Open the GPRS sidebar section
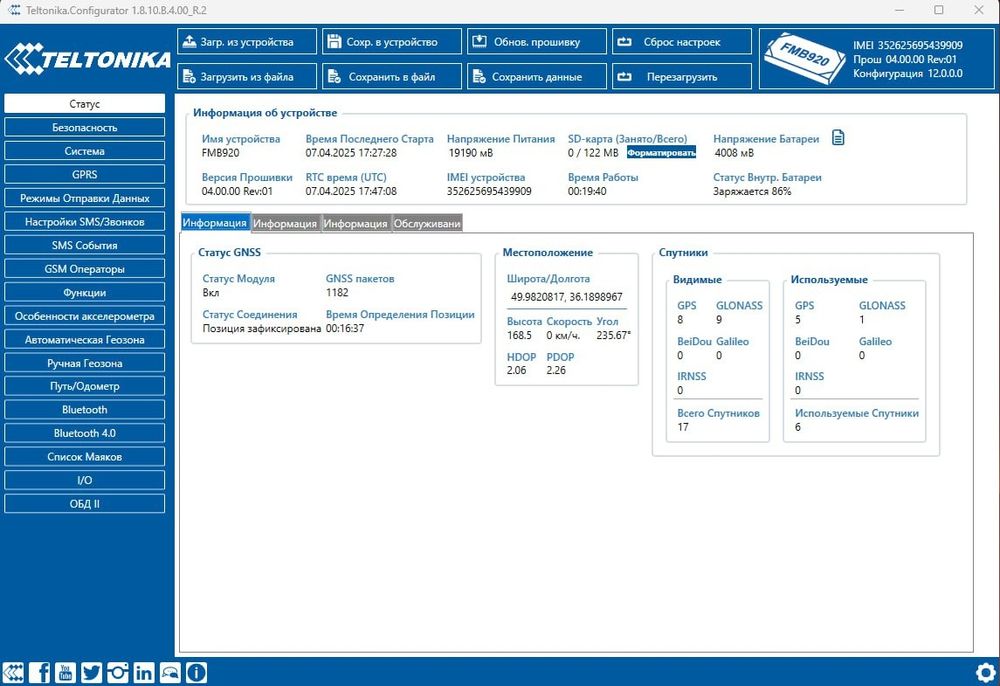Screen dimensions: 1000x686 [84, 174]
